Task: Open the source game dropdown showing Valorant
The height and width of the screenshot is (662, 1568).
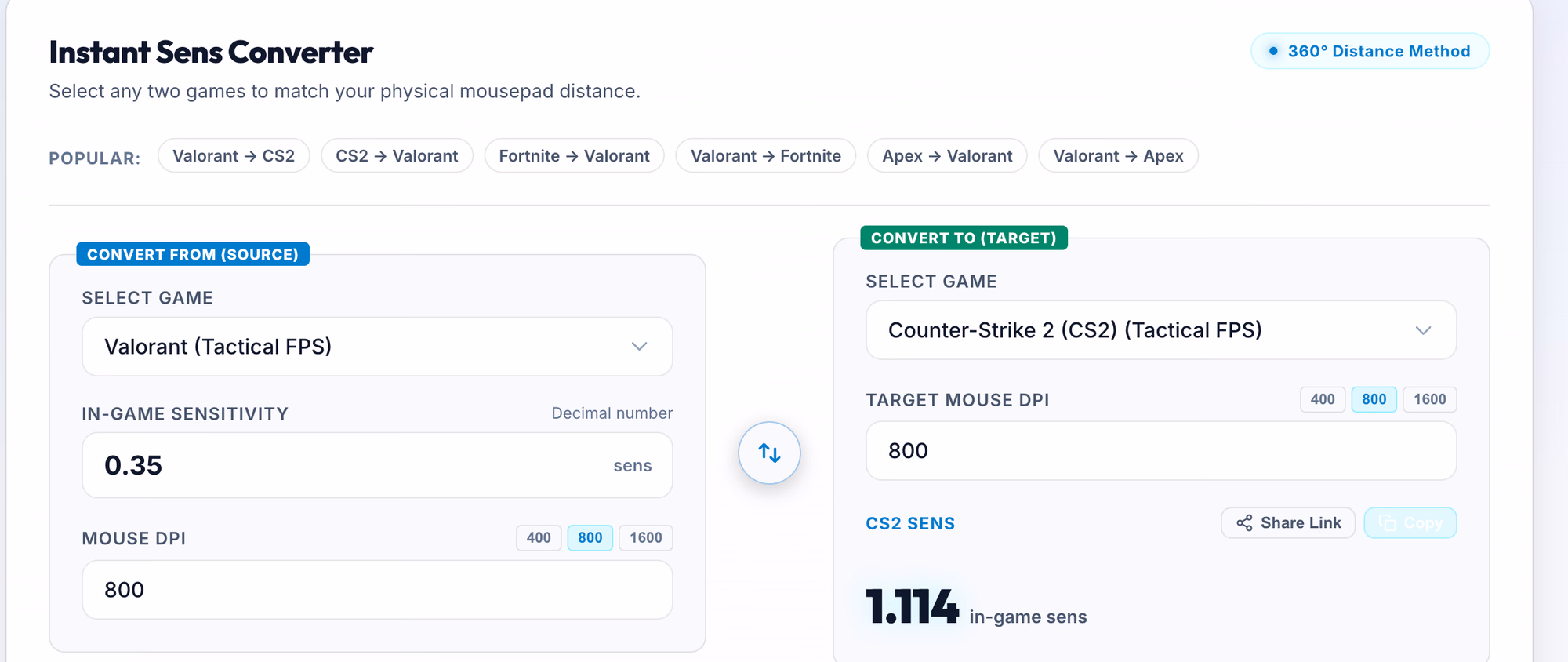Action: 377,347
